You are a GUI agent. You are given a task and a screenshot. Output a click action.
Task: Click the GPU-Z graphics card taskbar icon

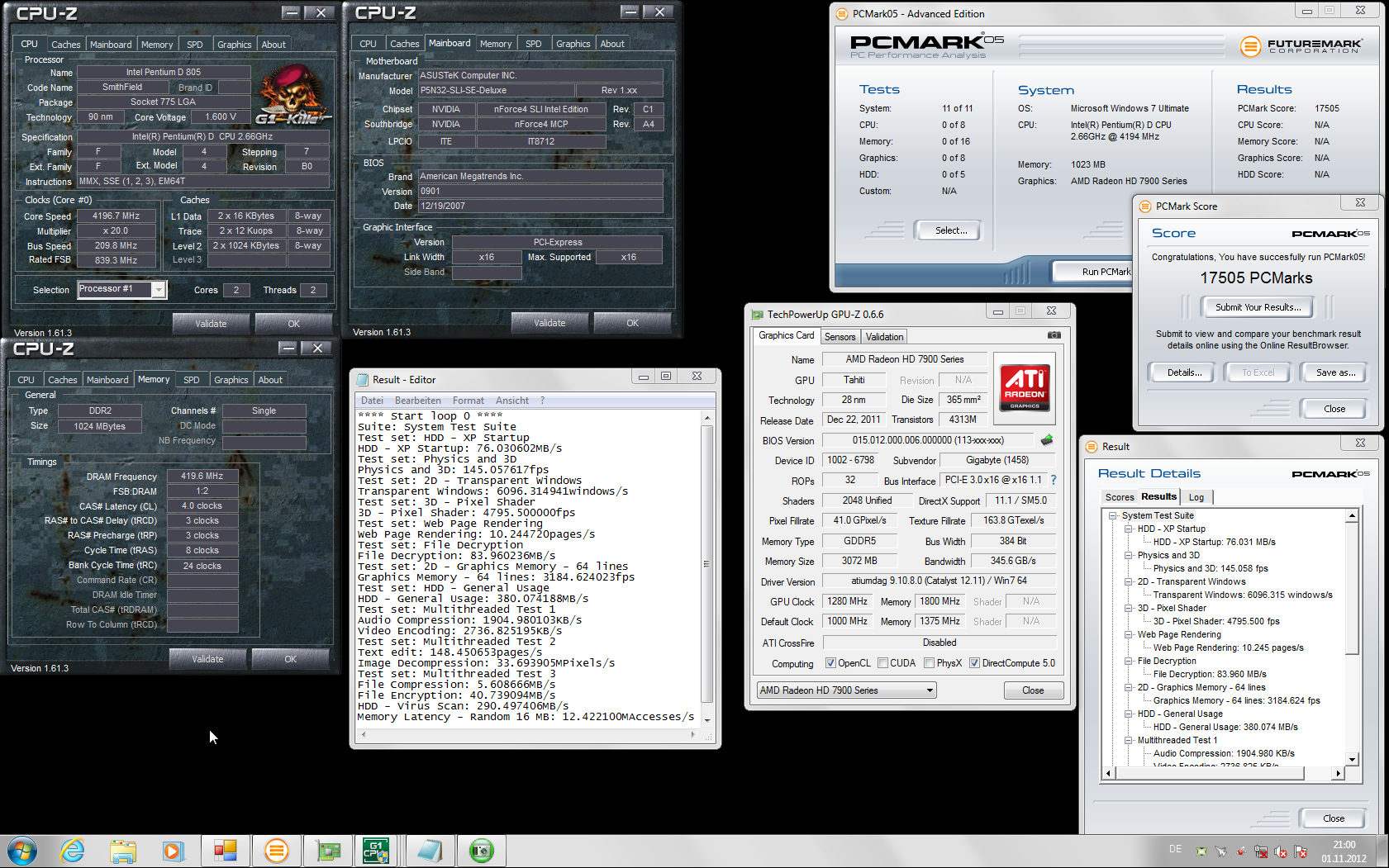point(327,851)
